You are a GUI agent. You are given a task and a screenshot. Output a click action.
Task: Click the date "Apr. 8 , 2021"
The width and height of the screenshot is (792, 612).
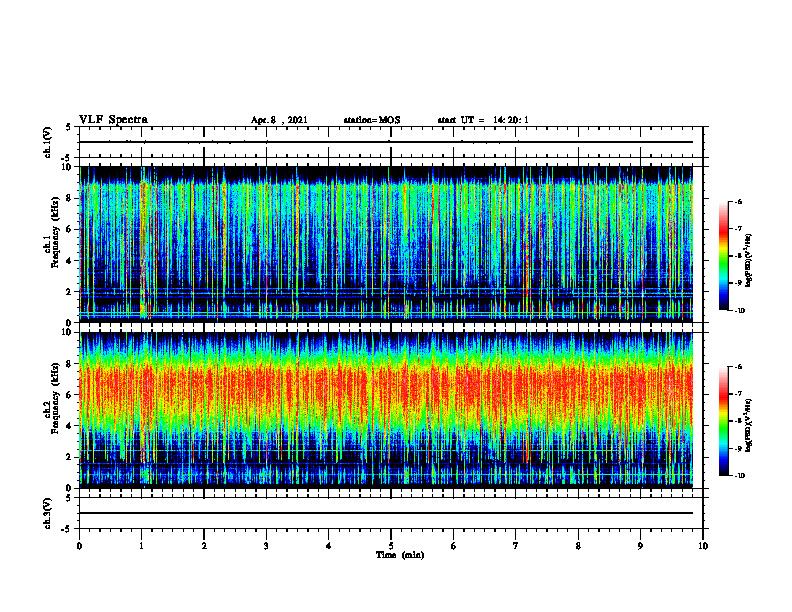tap(279, 120)
